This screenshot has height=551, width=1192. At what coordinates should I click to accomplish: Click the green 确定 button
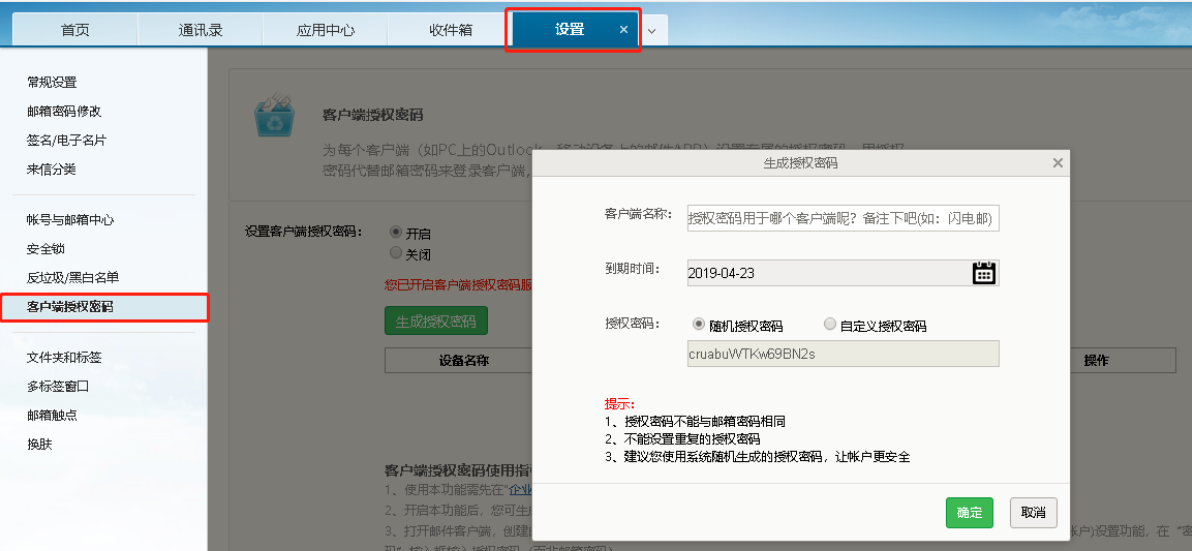pos(969,512)
